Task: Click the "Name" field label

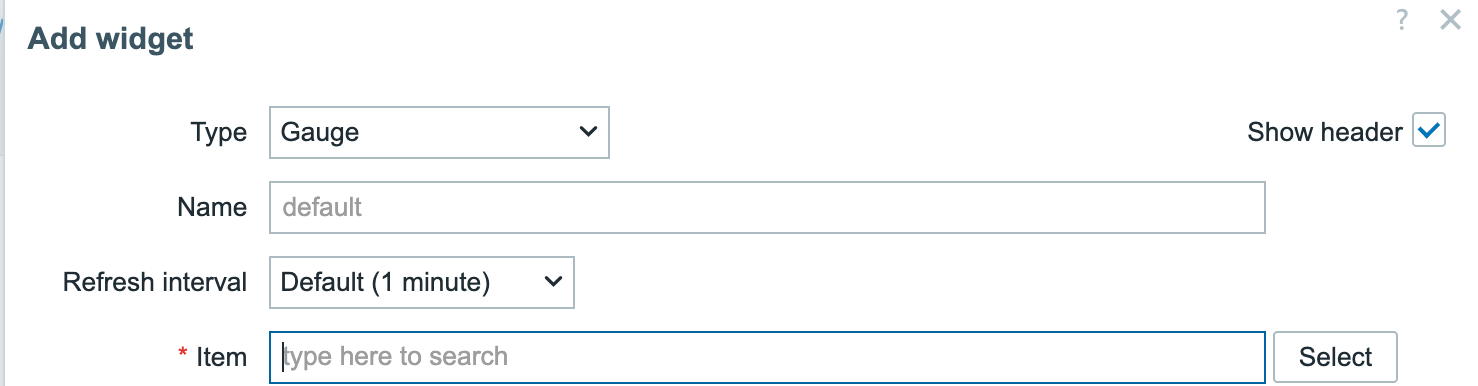Action: (x=212, y=207)
